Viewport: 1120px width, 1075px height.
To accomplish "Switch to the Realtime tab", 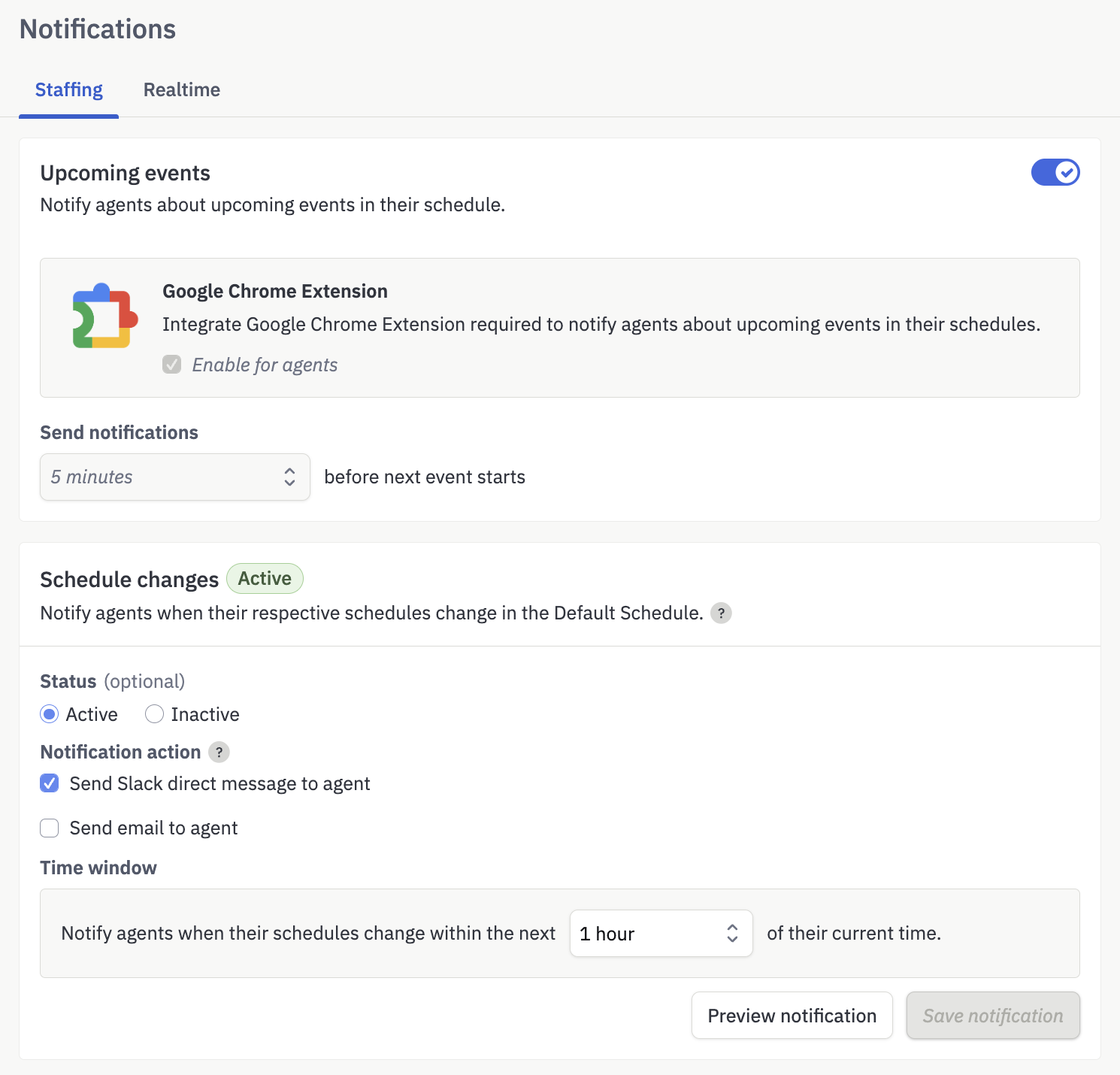I will click(182, 89).
